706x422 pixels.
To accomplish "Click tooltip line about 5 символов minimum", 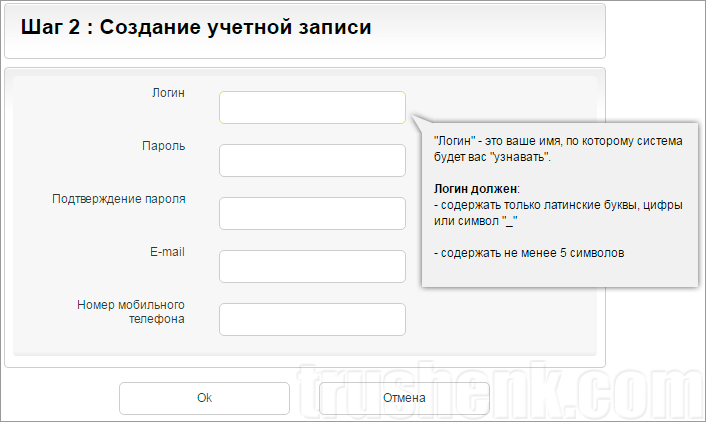I will point(529,253).
